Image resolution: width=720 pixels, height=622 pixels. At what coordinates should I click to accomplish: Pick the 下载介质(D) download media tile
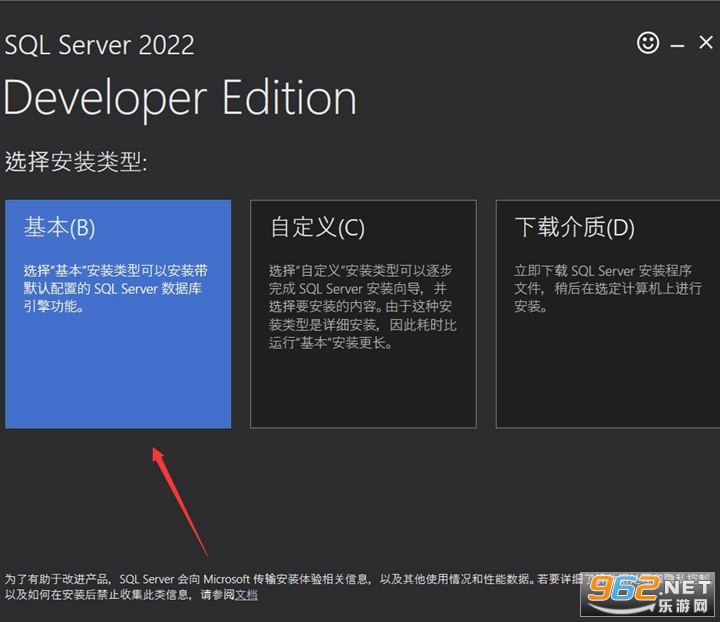click(x=608, y=314)
